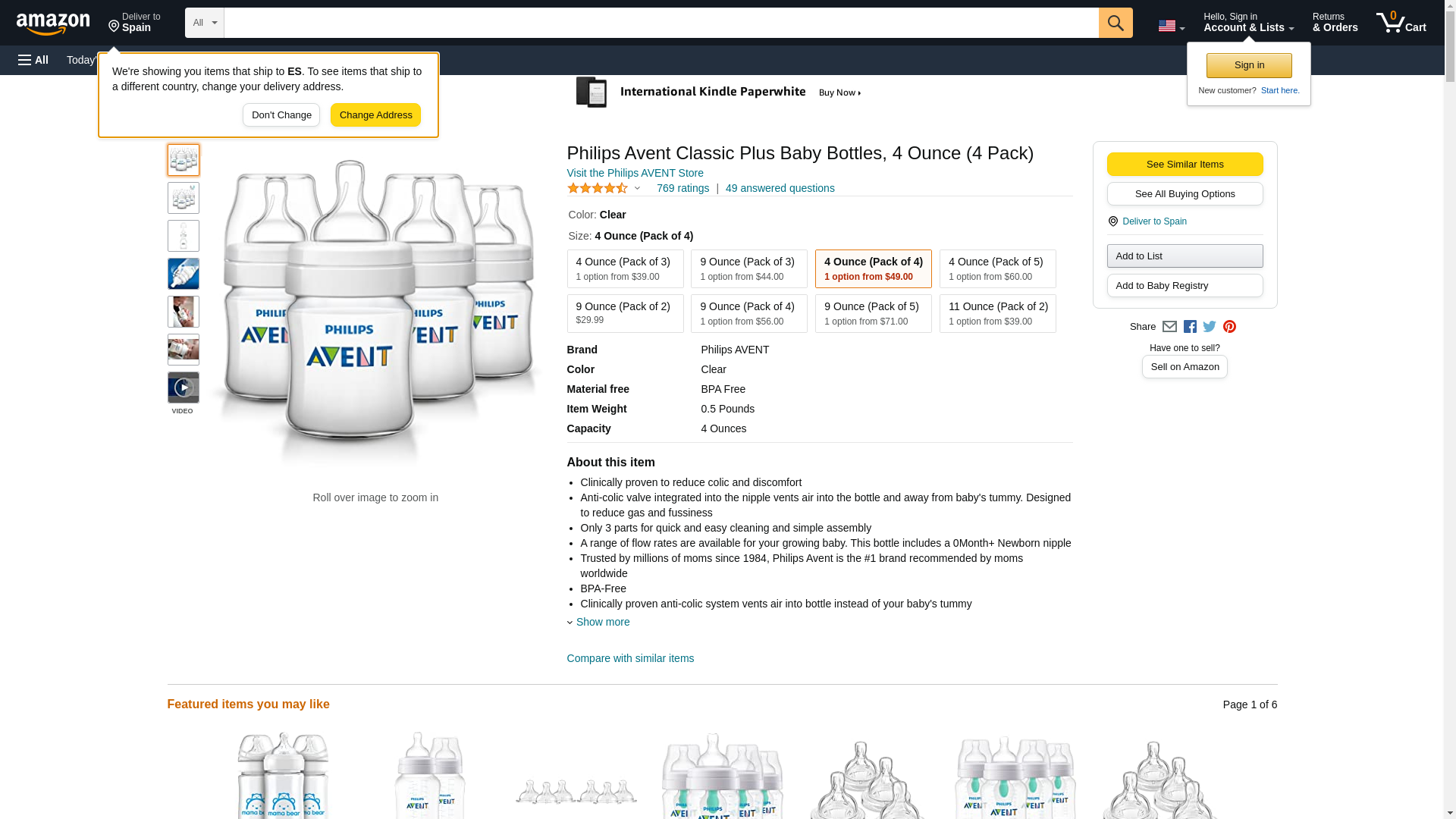Share product via Facebook icon
Viewport: 1456px width, 819px height.
click(1189, 327)
